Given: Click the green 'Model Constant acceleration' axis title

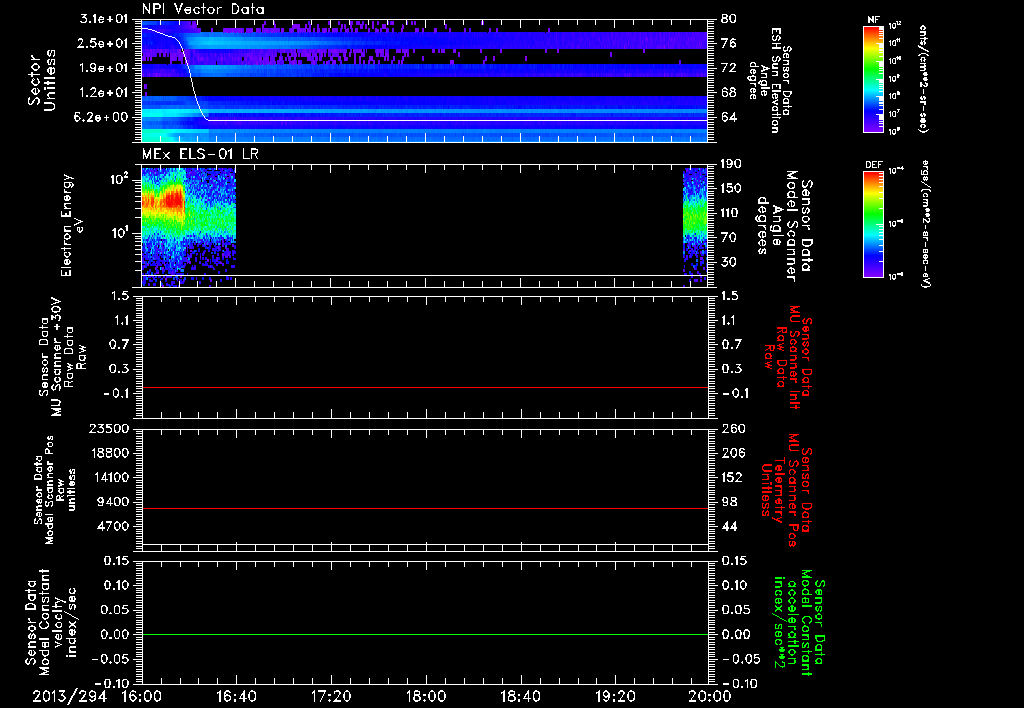Looking at the screenshot, I should pos(799,622).
